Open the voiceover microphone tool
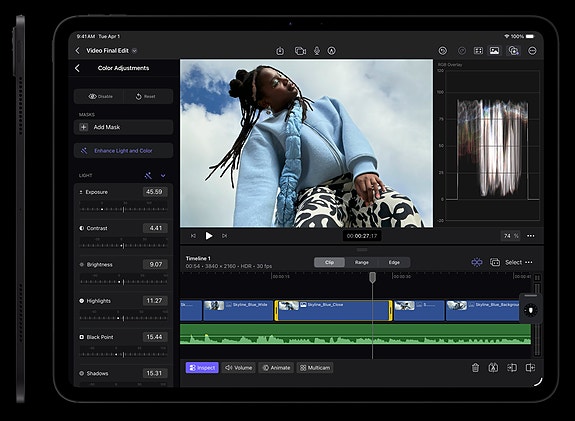The width and height of the screenshot is (575, 421). 317,51
